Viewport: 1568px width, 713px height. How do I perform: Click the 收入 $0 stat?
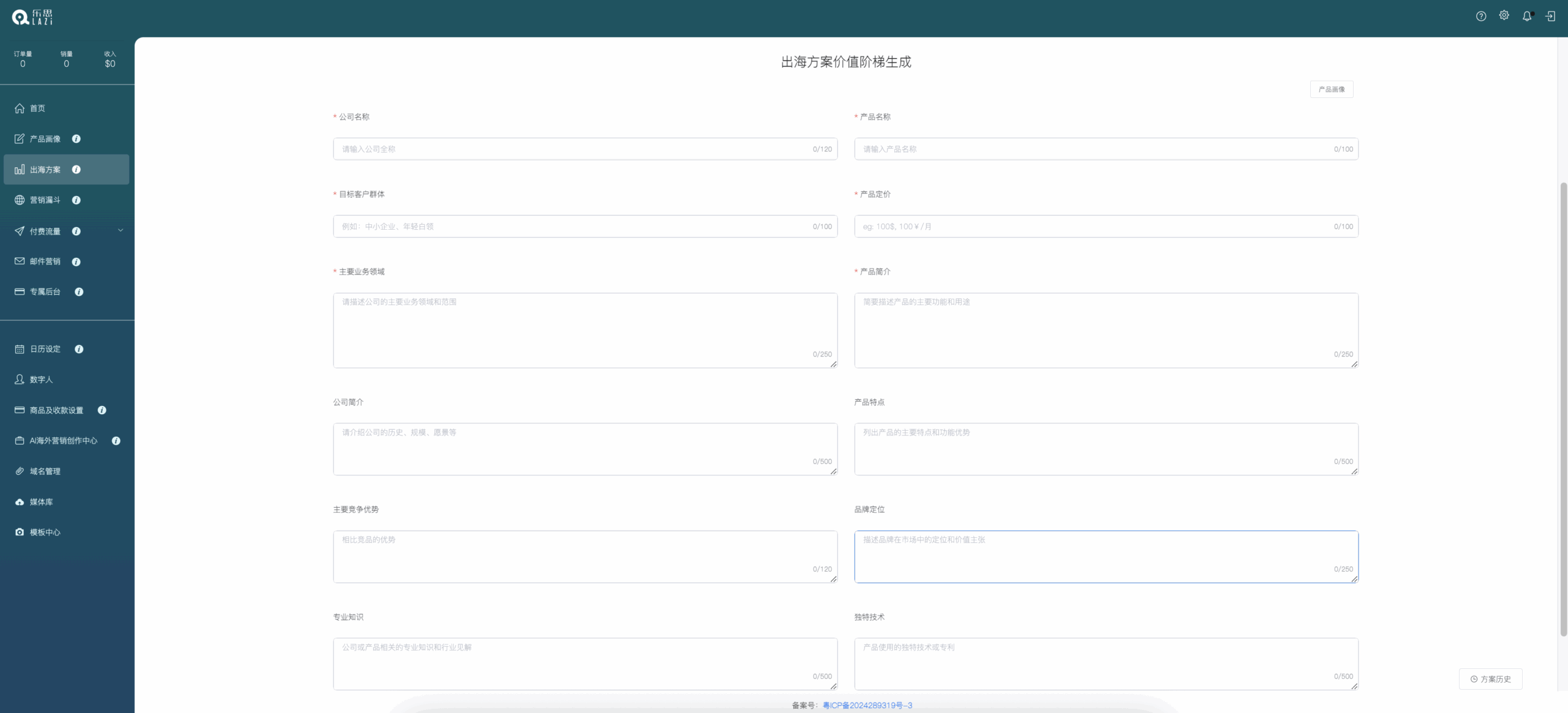(110, 59)
